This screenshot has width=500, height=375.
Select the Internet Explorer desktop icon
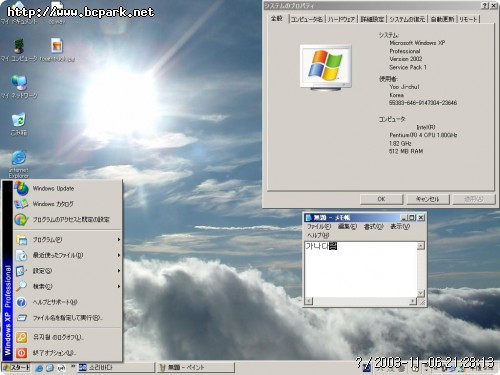point(19,164)
